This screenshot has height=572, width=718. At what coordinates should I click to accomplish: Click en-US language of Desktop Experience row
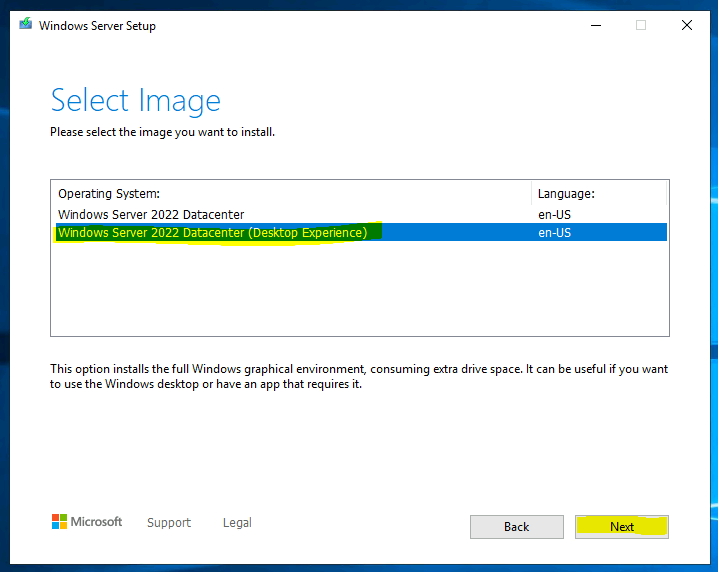(x=555, y=233)
